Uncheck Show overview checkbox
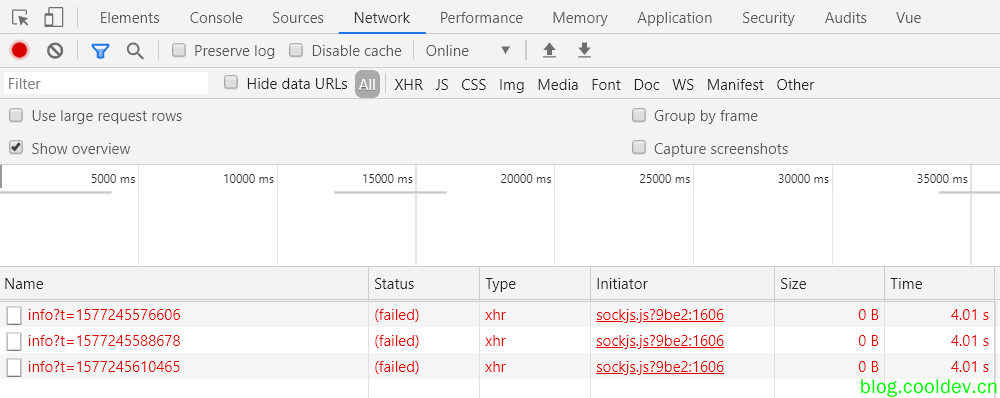This screenshot has height=398, width=1000. pyautogui.click(x=16, y=148)
